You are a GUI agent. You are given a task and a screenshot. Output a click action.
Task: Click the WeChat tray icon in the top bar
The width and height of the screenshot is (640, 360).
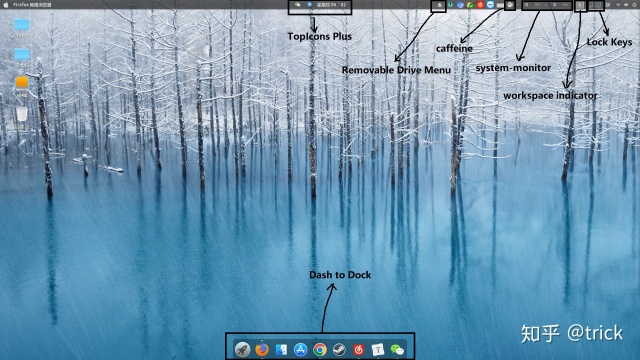tap(298, 5)
